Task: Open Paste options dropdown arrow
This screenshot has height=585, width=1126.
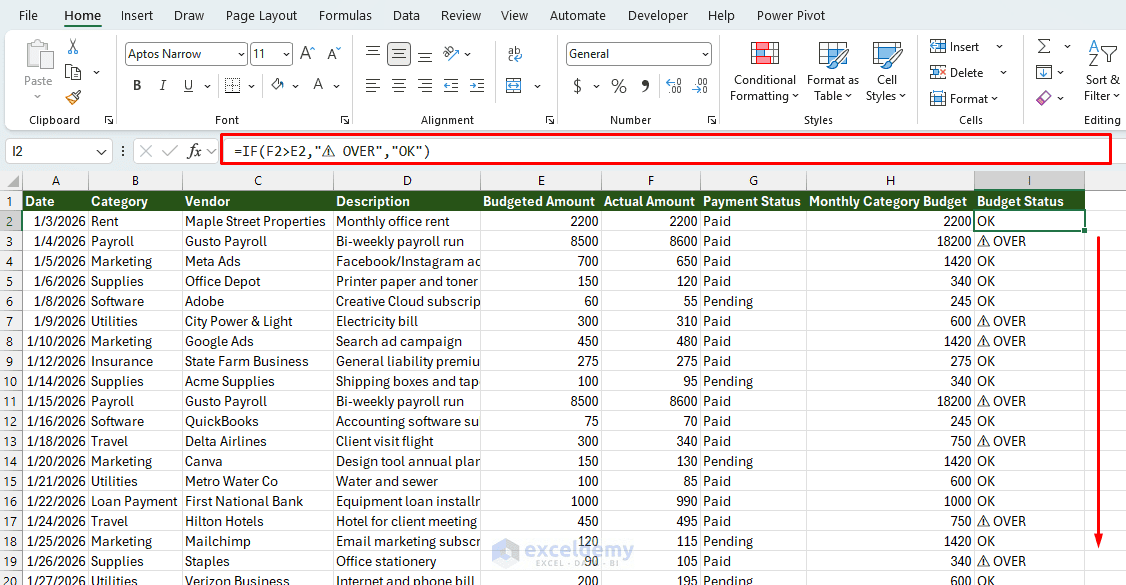Action: tap(38, 97)
